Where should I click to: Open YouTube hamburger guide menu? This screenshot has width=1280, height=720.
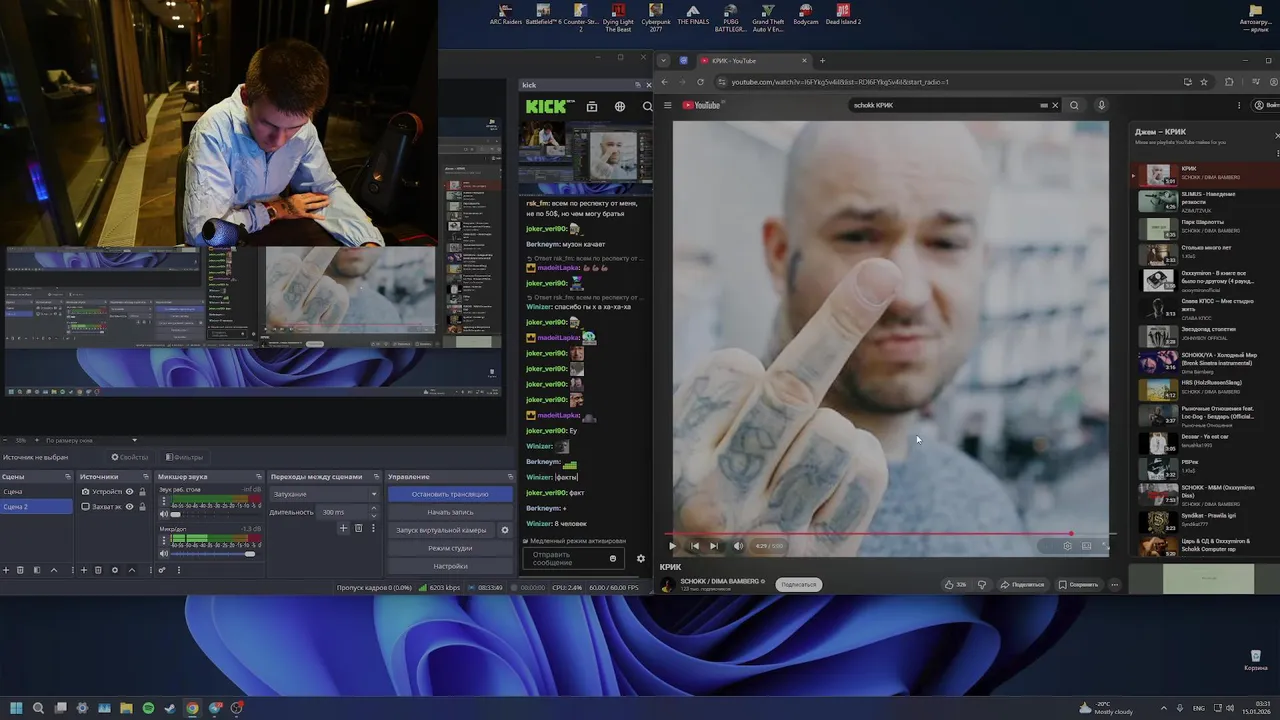(x=669, y=105)
